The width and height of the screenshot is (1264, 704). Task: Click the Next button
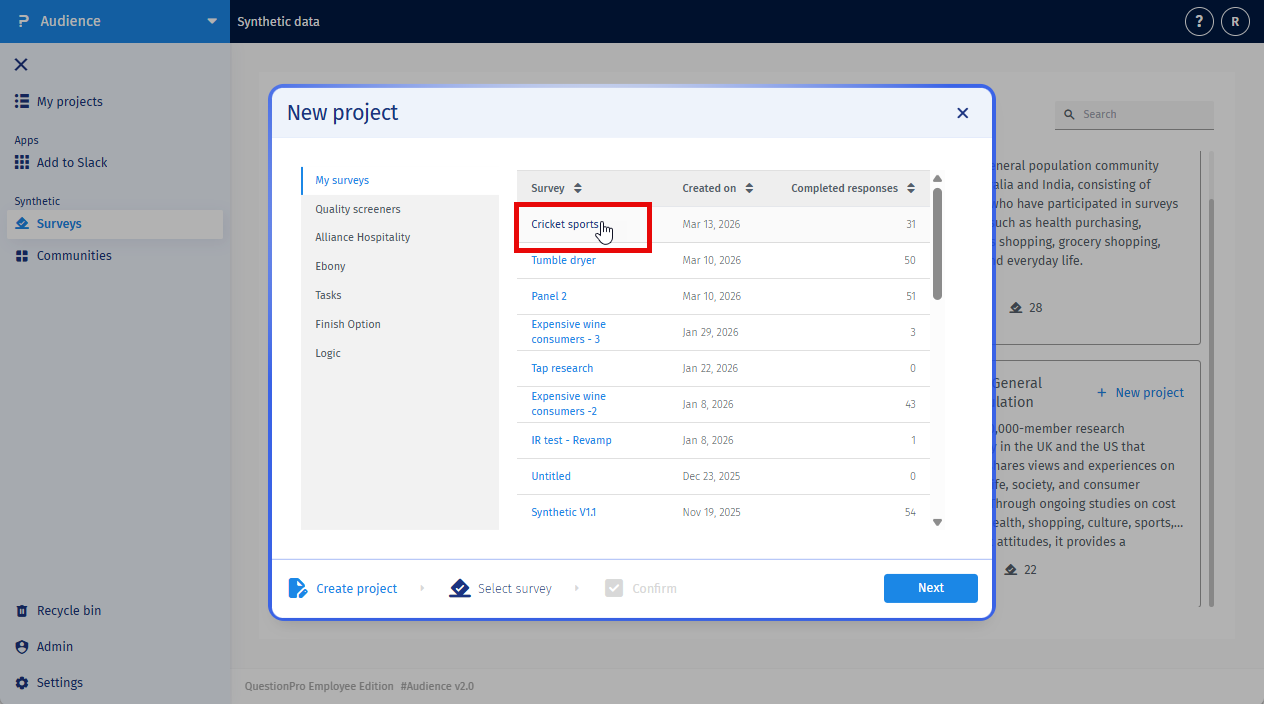[930, 588]
